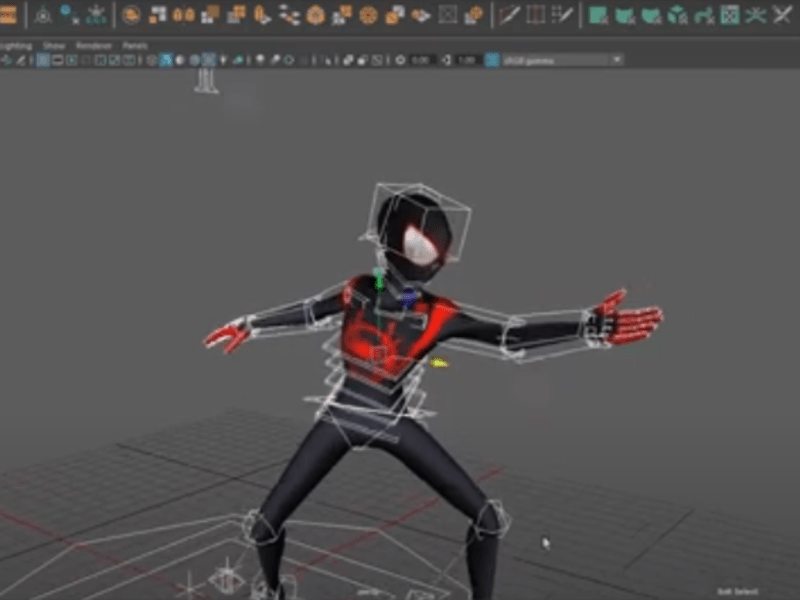
Task: Apply the first green cat-shaped constraint icon
Action: click(x=624, y=15)
